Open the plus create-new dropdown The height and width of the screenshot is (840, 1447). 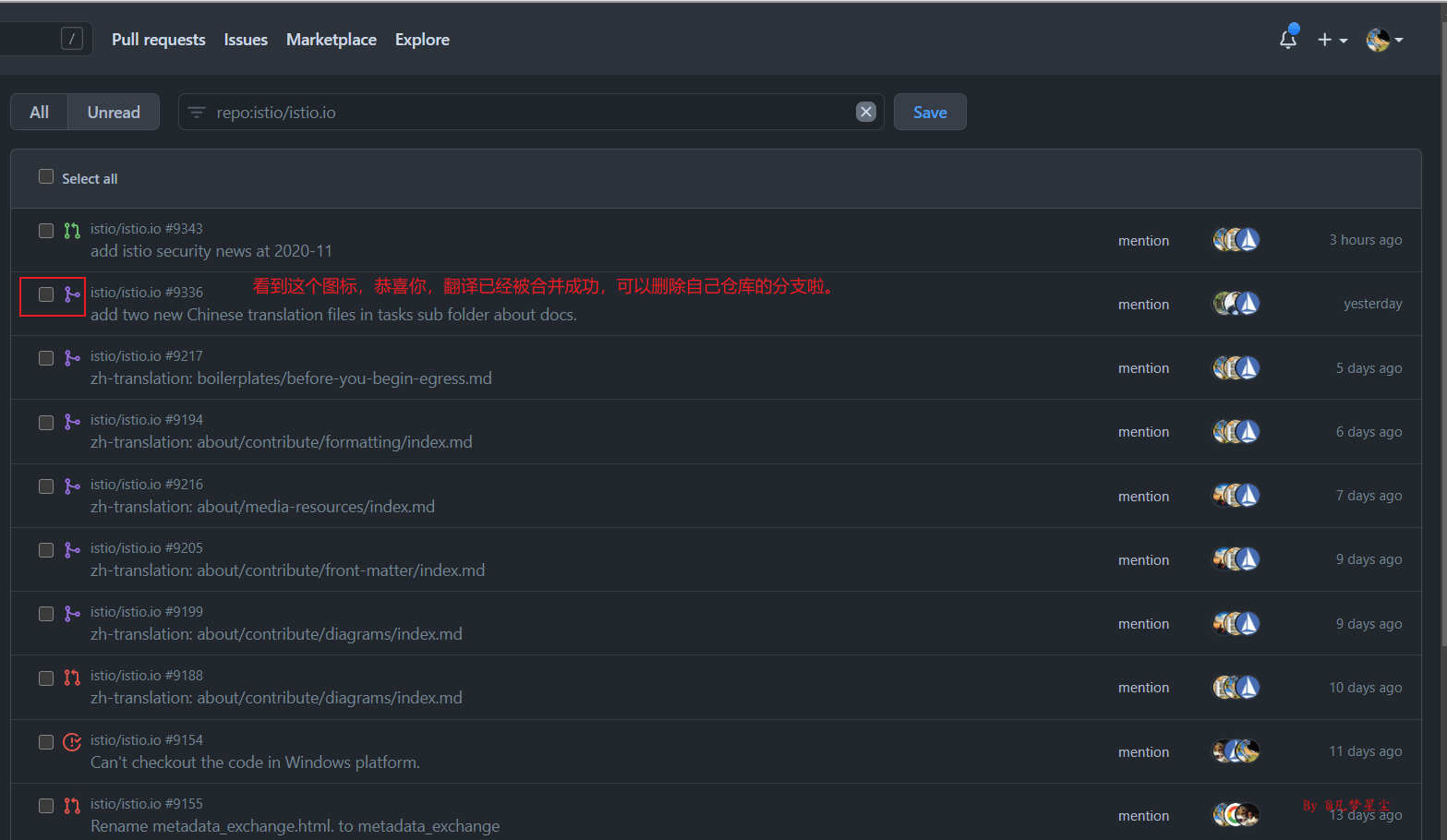[x=1332, y=40]
